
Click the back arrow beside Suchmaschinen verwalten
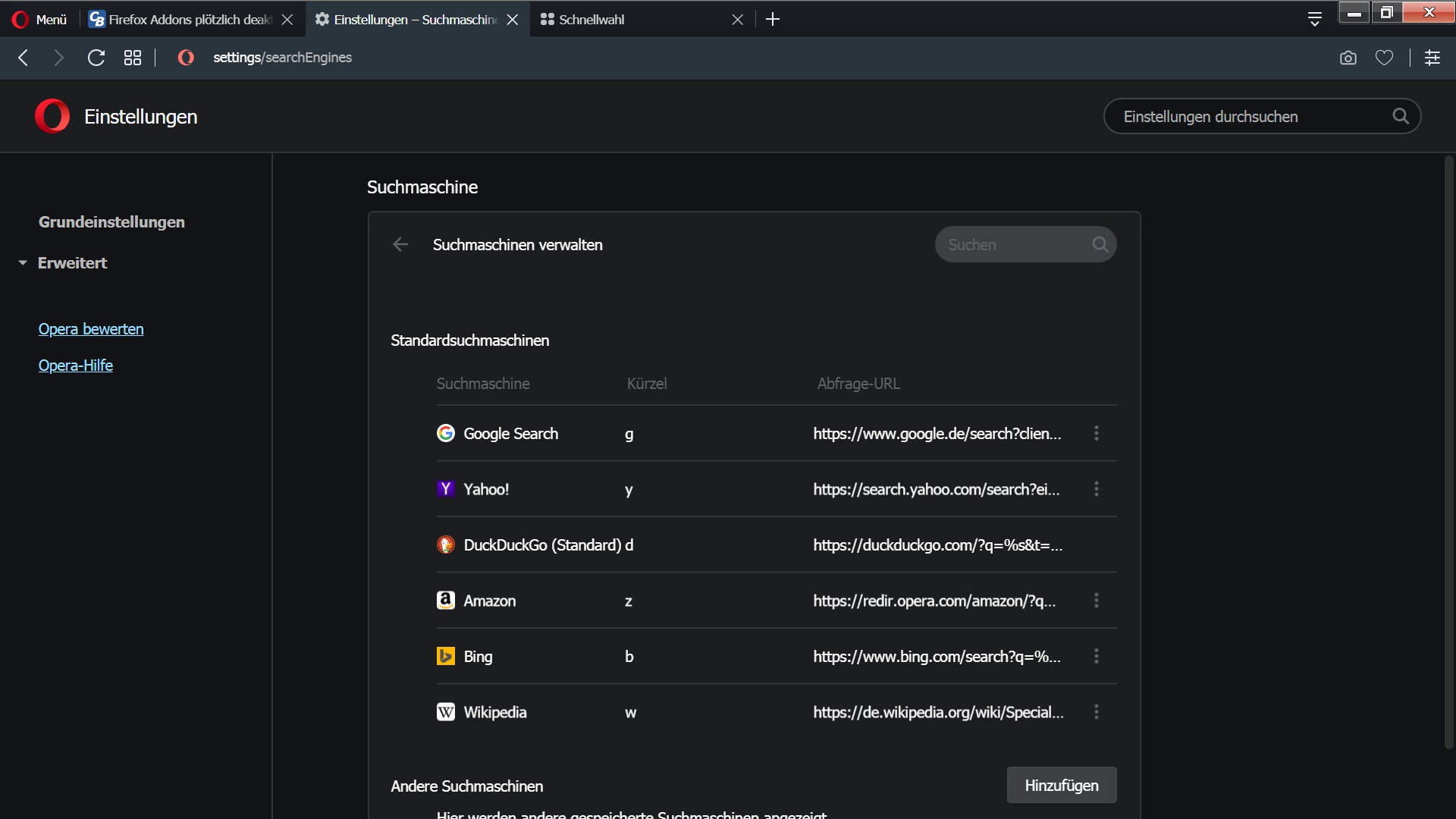coord(400,244)
